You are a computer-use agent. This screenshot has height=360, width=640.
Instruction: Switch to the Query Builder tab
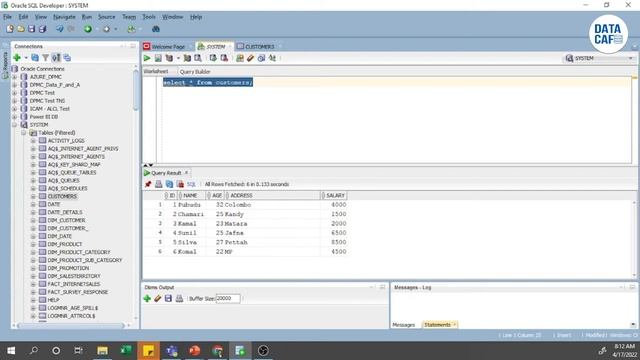pyautogui.click(x=195, y=71)
